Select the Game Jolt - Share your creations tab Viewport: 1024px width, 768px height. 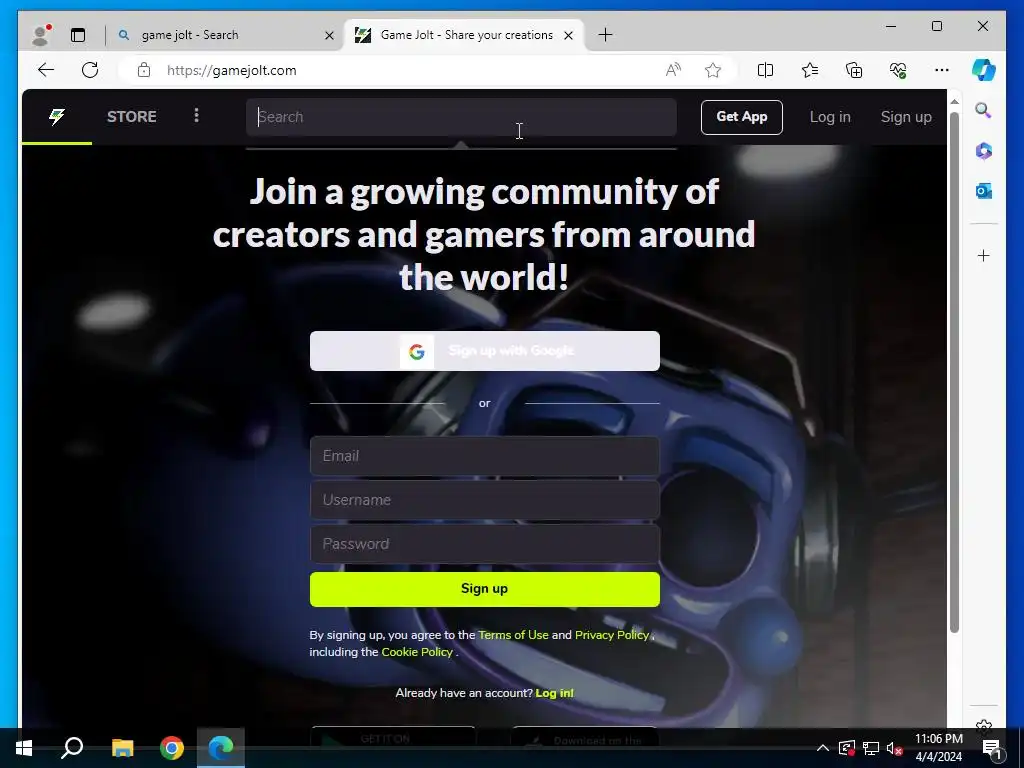pyautogui.click(x=465, y=35)
